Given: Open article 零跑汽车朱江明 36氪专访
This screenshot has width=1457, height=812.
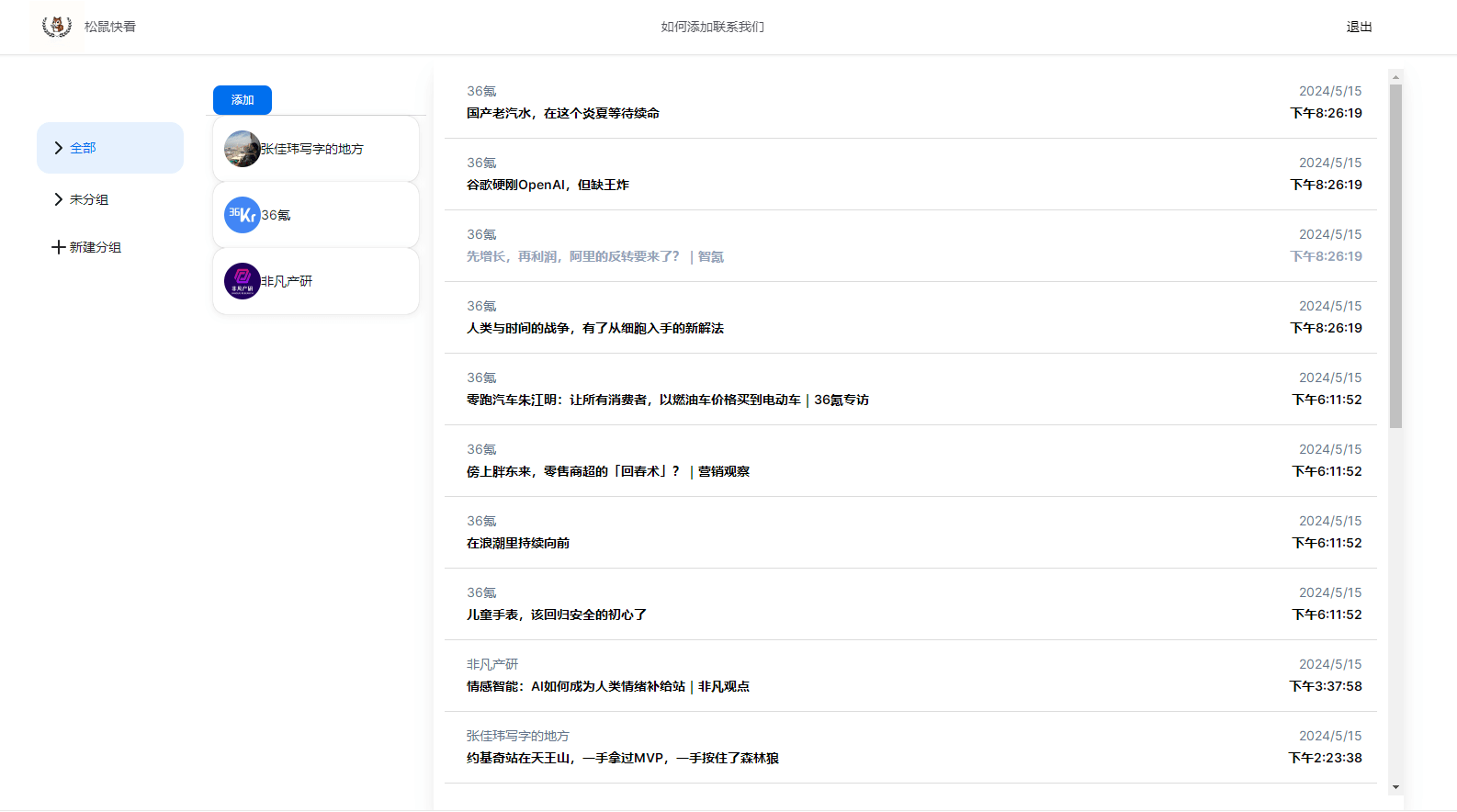Looking at the screenshot, I should coord(668,400).
